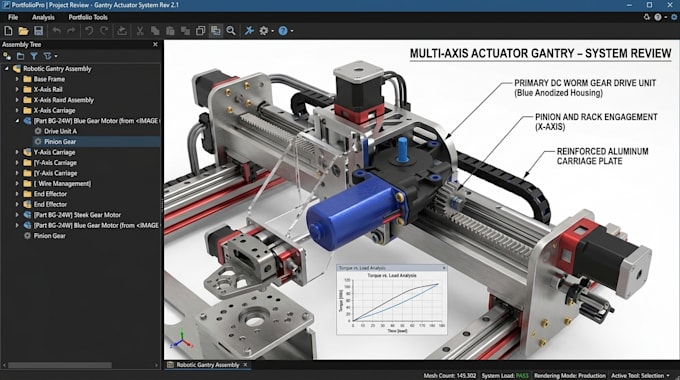This screenshot has width=680, height=380.
Task: Close the Torque vs. Load Analysis popup
Action: point(444,268)
